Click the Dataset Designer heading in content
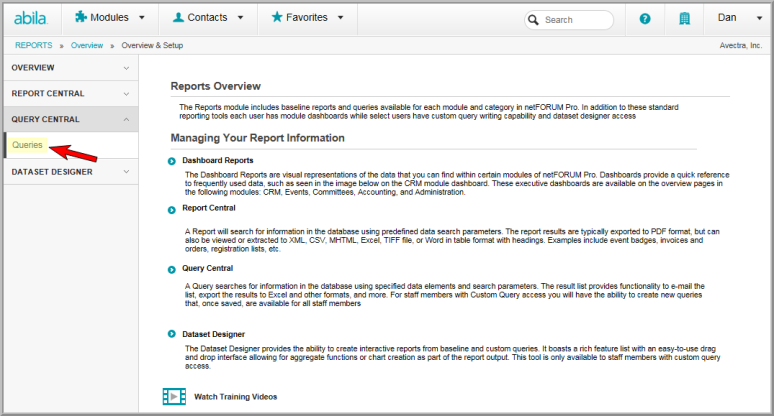The height and width of the screenshot is (416, 774). (x=213, y=334)
